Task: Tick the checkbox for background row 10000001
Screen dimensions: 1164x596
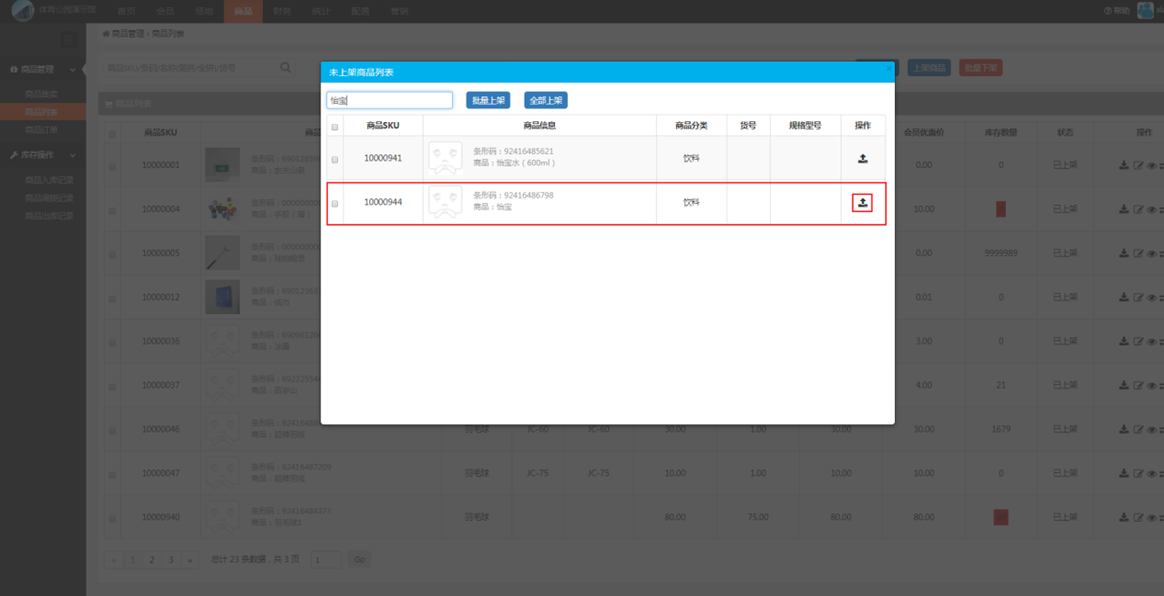Action: [112, 166]
